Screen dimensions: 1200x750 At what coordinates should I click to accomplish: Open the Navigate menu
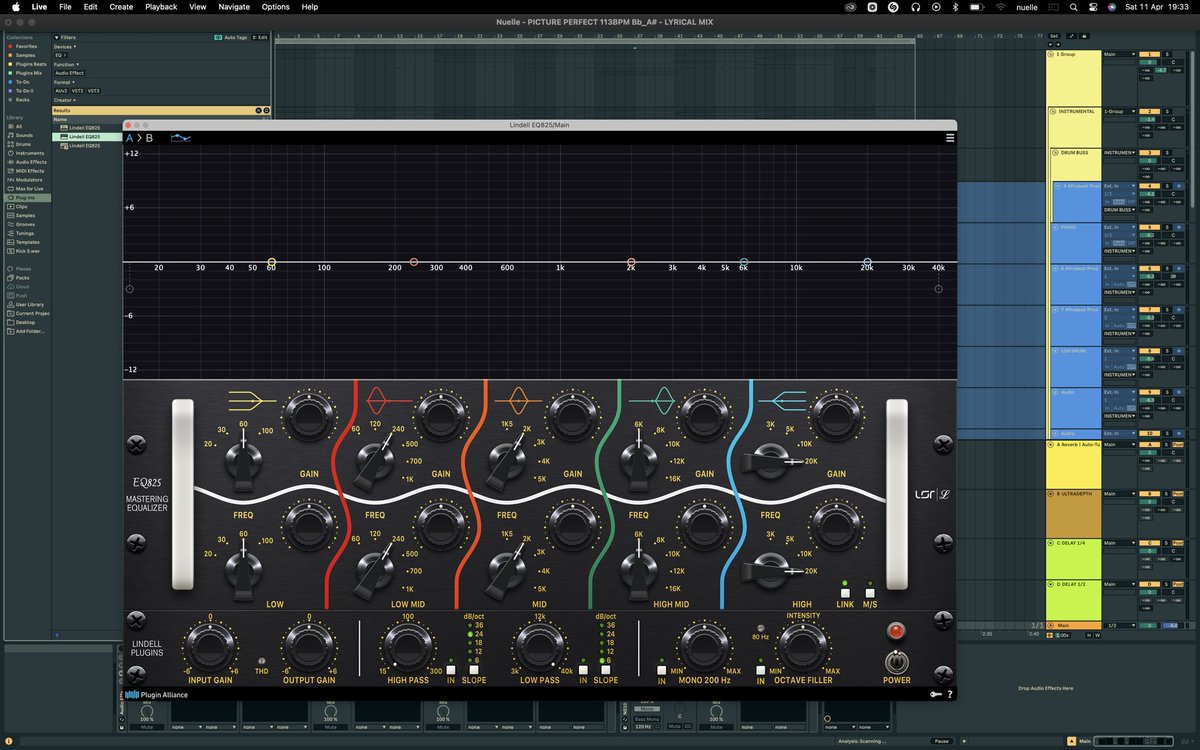pyautogui.click(x=234, y=6)
